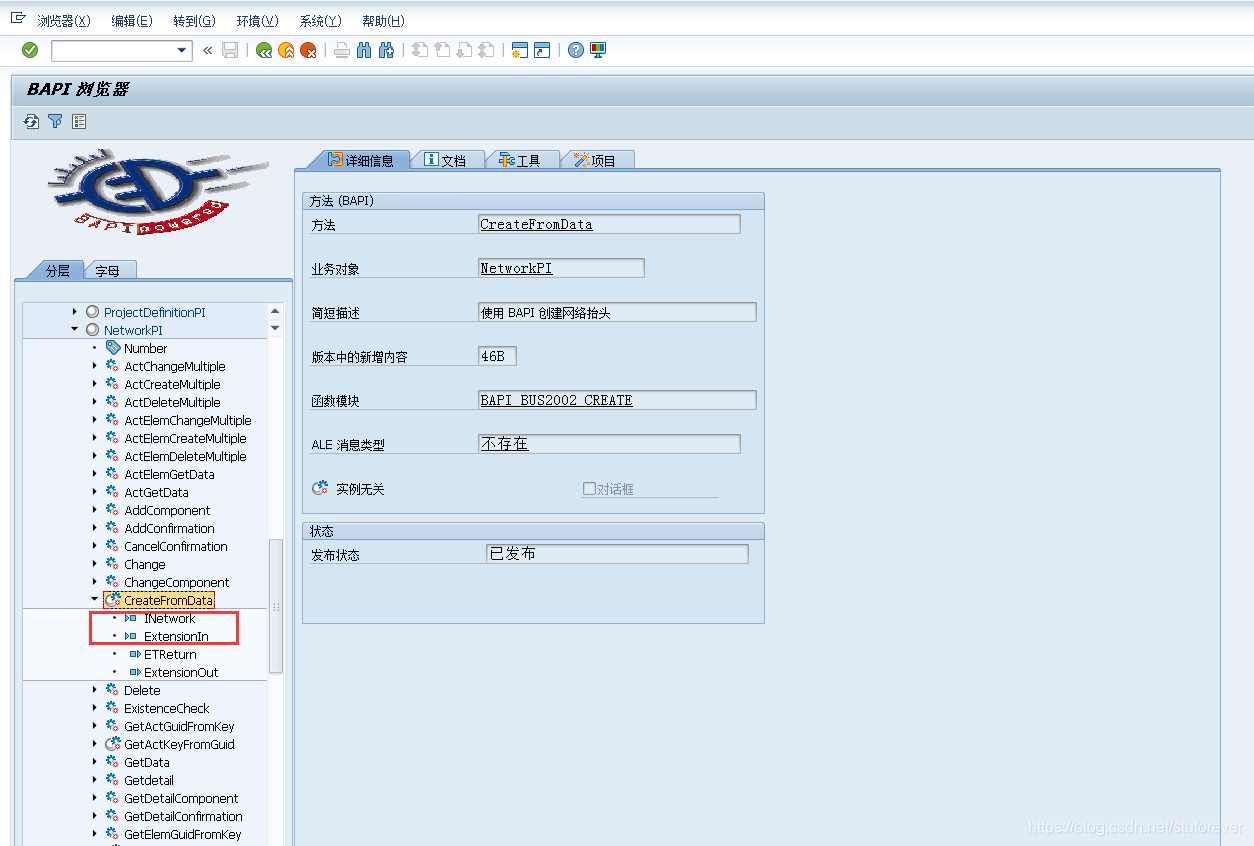Click the parameter icon beside ETReturn

tap(135, 654)
